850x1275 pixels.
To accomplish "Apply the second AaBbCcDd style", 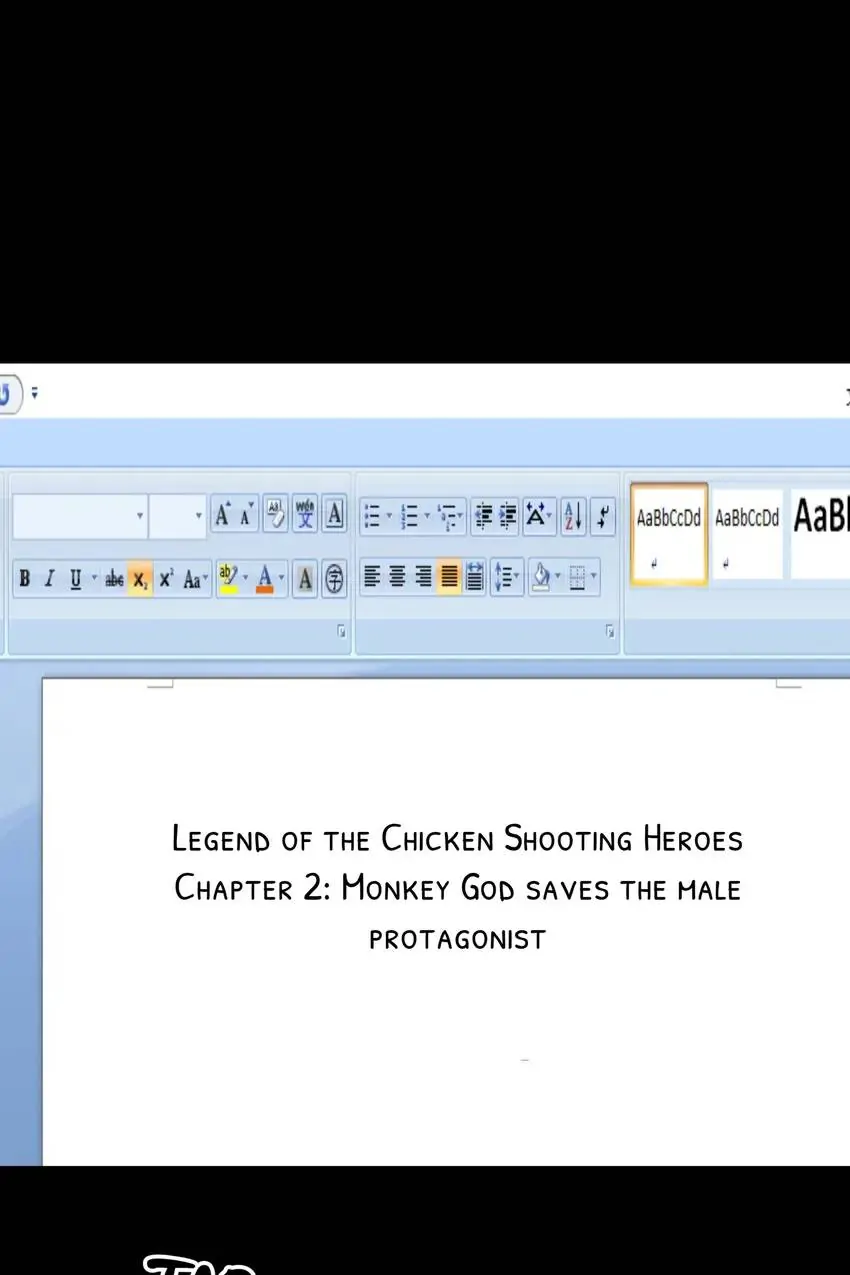I will pos(746,532).
